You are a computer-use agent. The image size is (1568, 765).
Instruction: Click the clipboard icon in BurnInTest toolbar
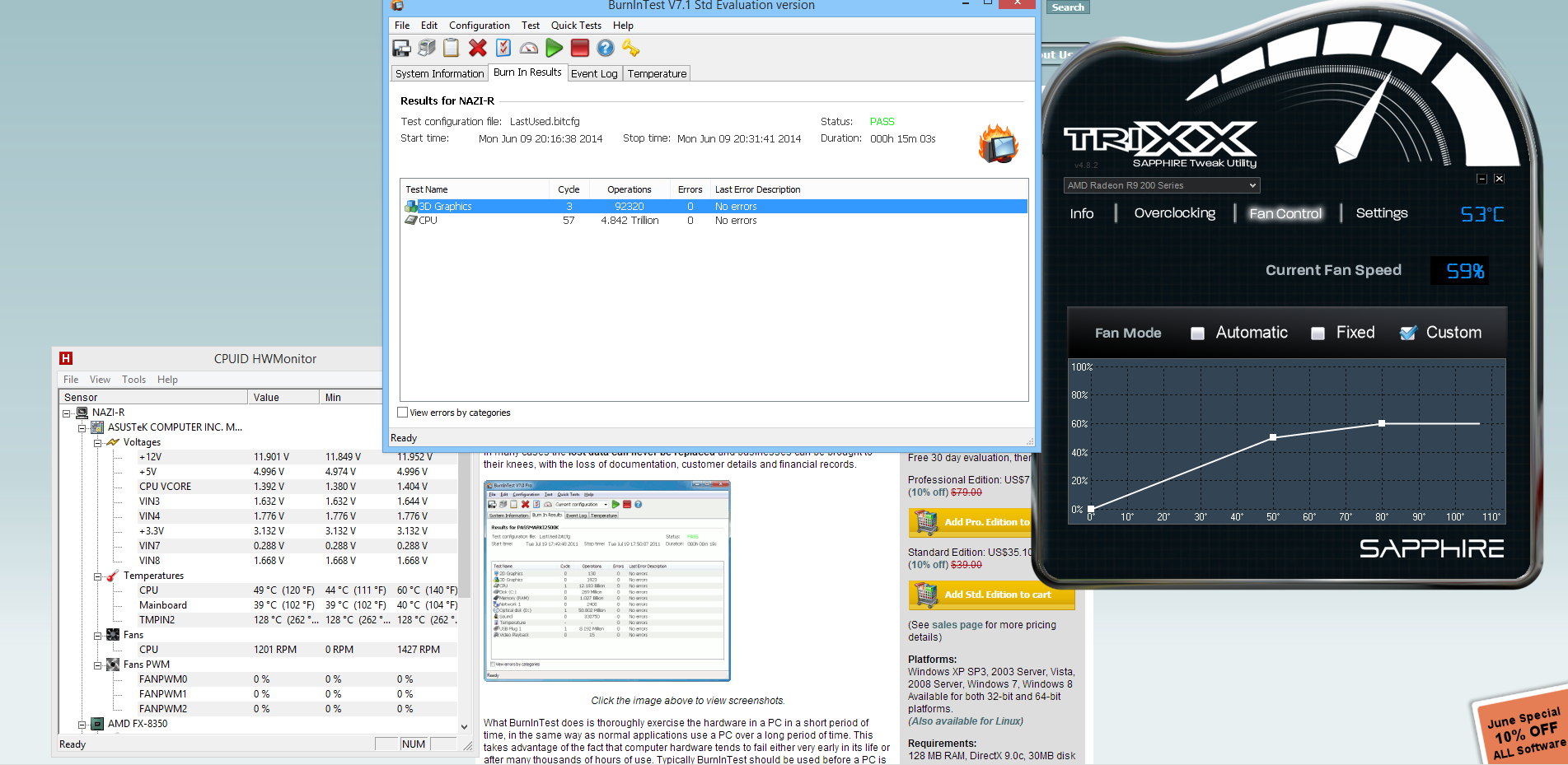coord(452,49)
